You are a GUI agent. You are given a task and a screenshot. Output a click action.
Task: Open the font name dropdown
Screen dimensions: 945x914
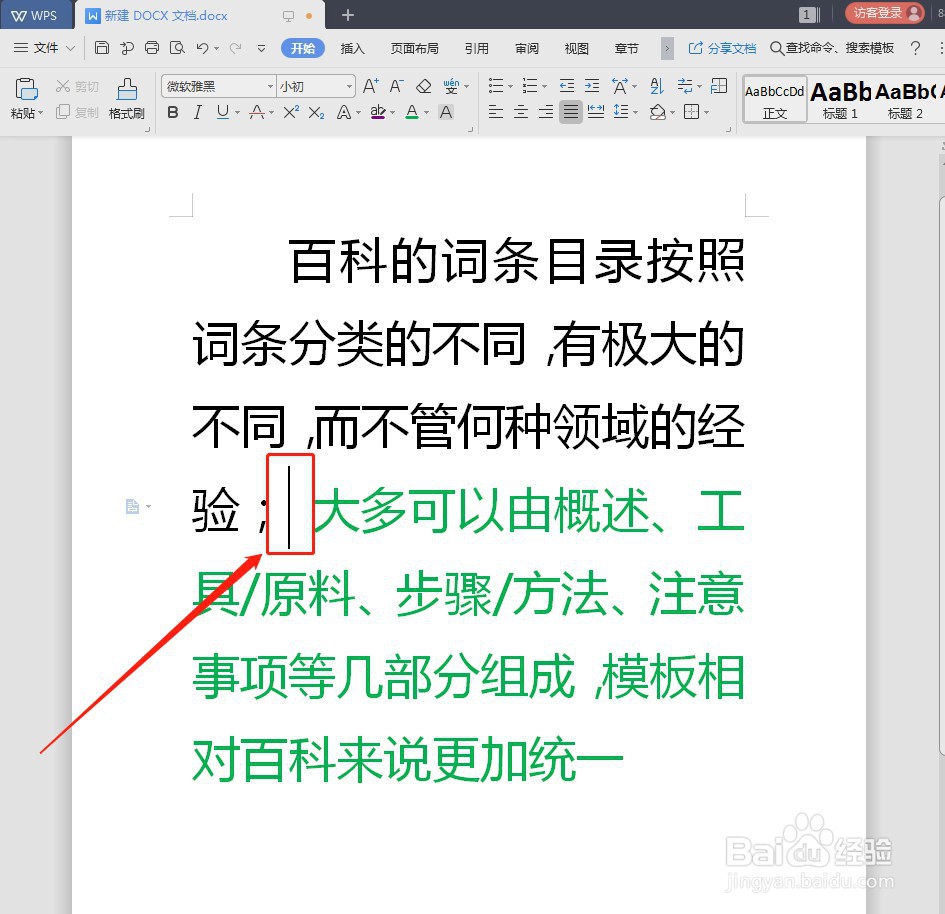coord(268,85)
